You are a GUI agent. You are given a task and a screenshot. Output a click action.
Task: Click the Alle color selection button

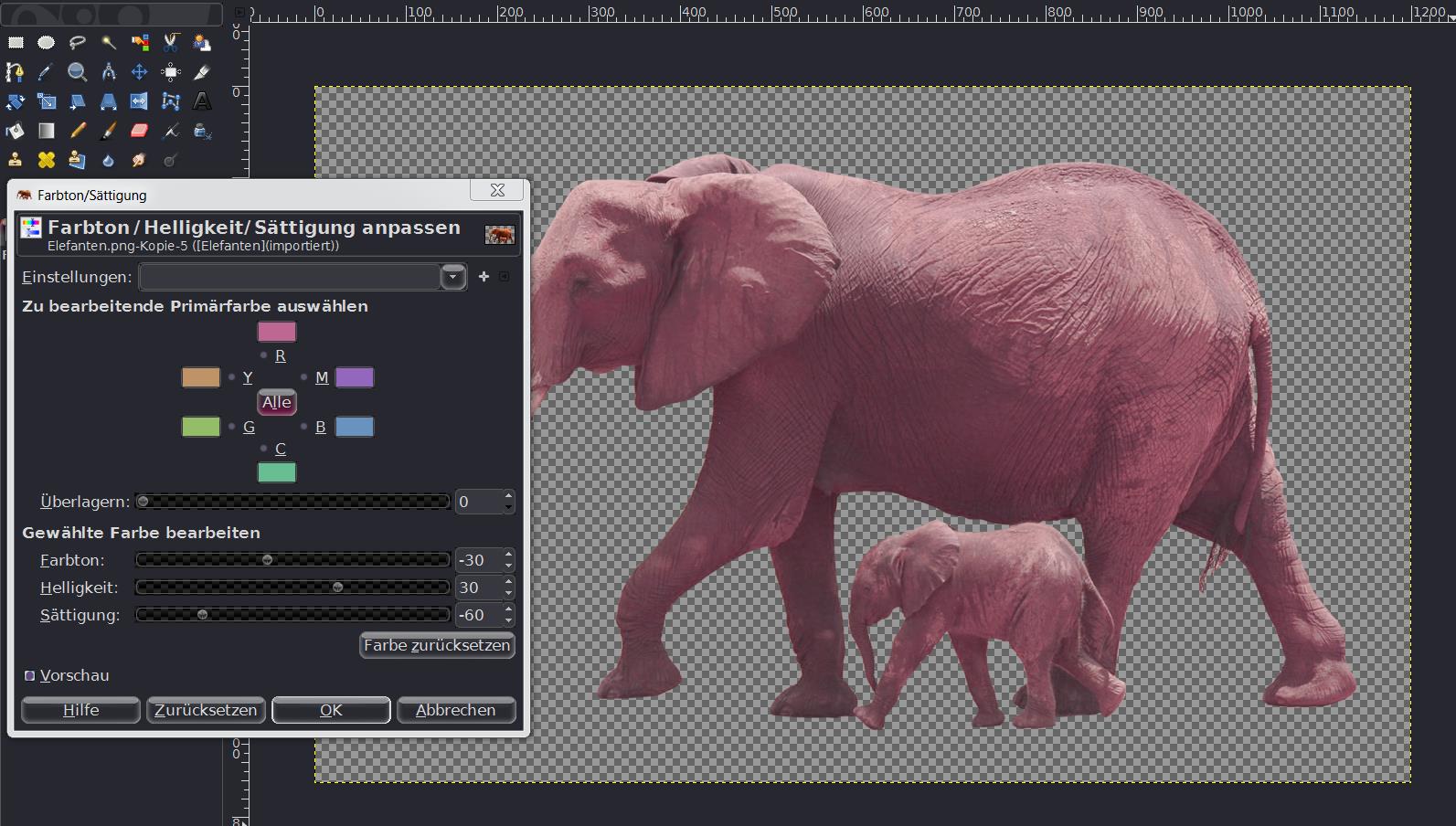click(x=276, y=402)
